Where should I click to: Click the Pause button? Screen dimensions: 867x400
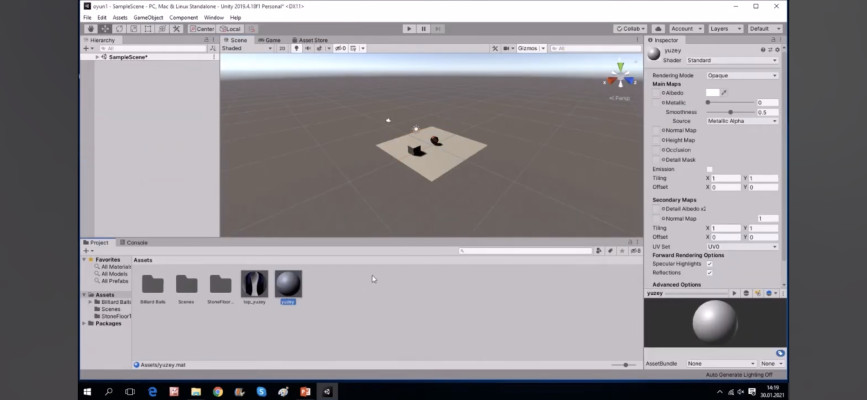pos(424,29)
